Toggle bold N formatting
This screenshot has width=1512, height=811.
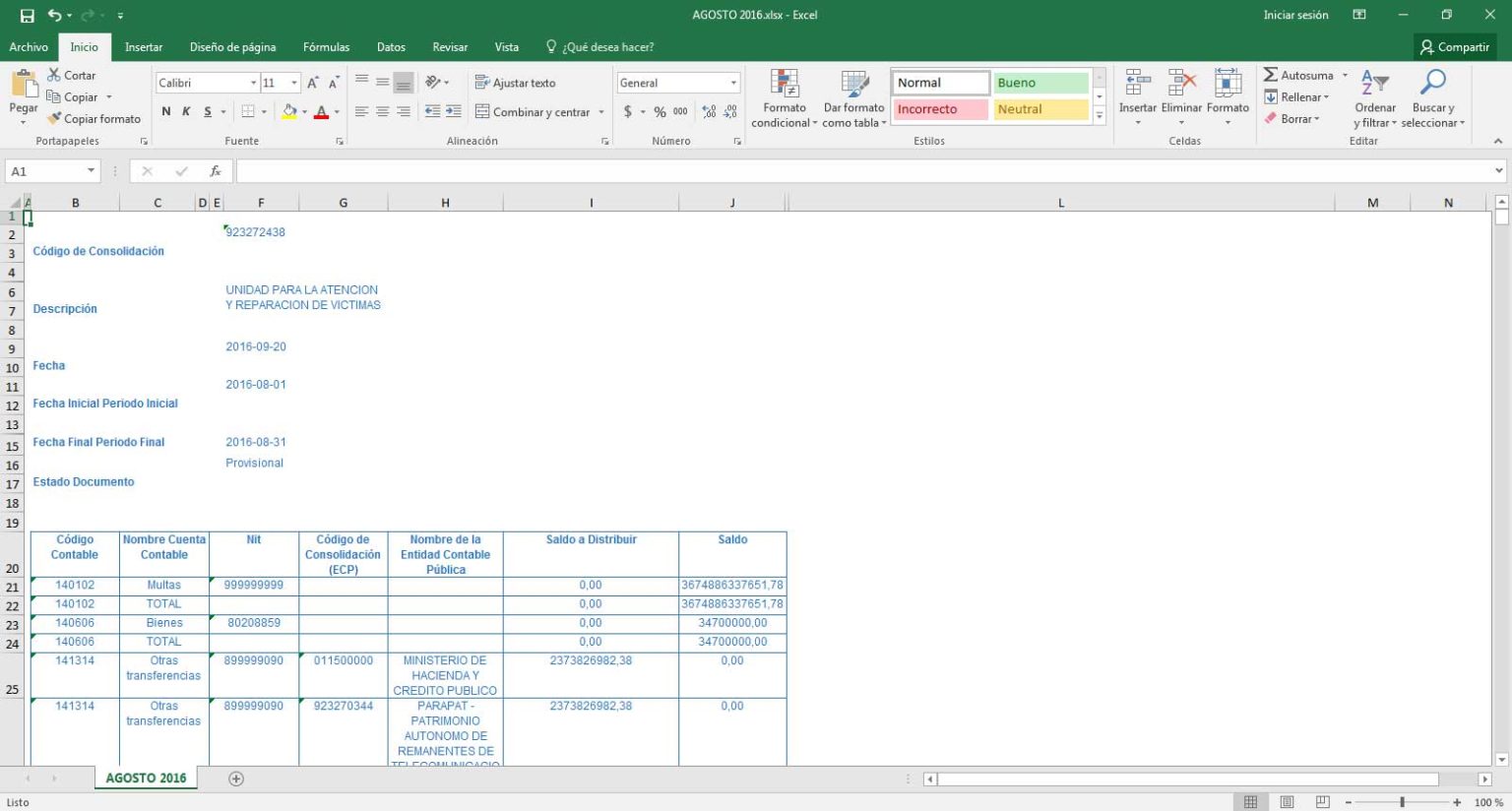point(166,112)
